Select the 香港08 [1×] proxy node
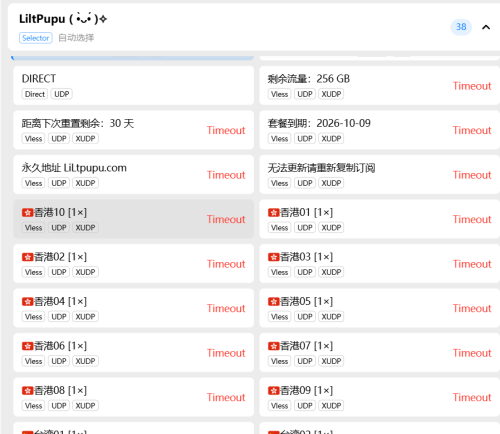Image resolution: width=500 pixels, height=434 pixels. point(133,397)
